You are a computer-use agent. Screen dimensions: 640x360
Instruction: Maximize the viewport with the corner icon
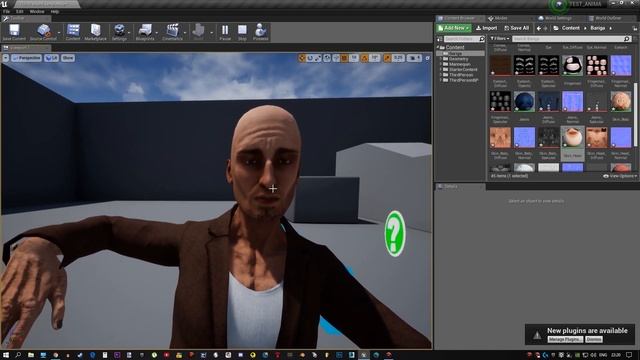(427, 58)
